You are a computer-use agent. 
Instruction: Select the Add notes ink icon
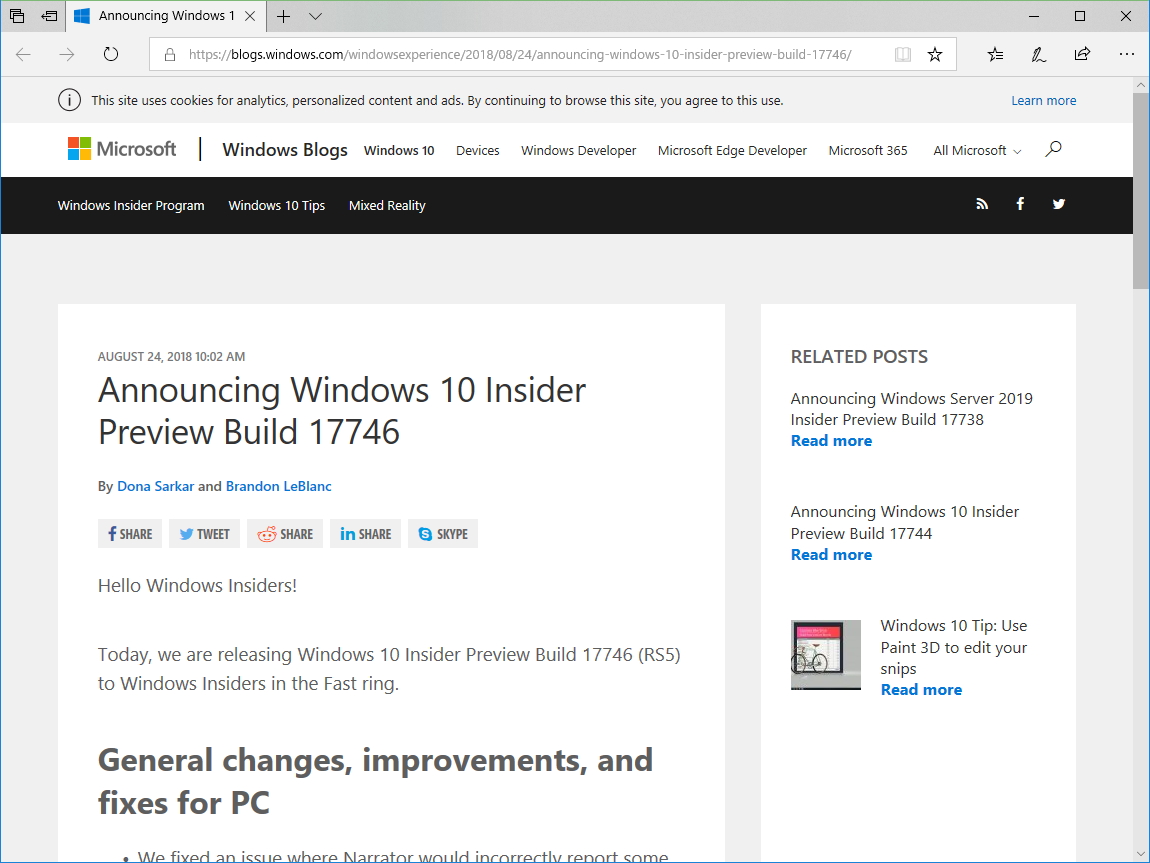coord(1038,55)
